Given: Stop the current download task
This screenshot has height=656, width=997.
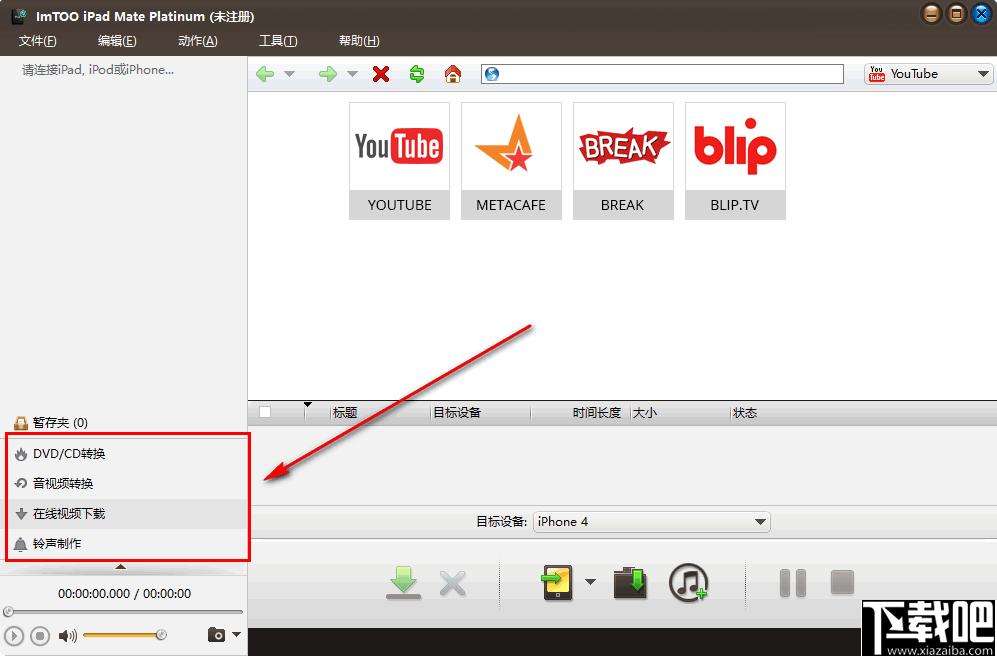Looking at the screenshot, I should [842, 582].
